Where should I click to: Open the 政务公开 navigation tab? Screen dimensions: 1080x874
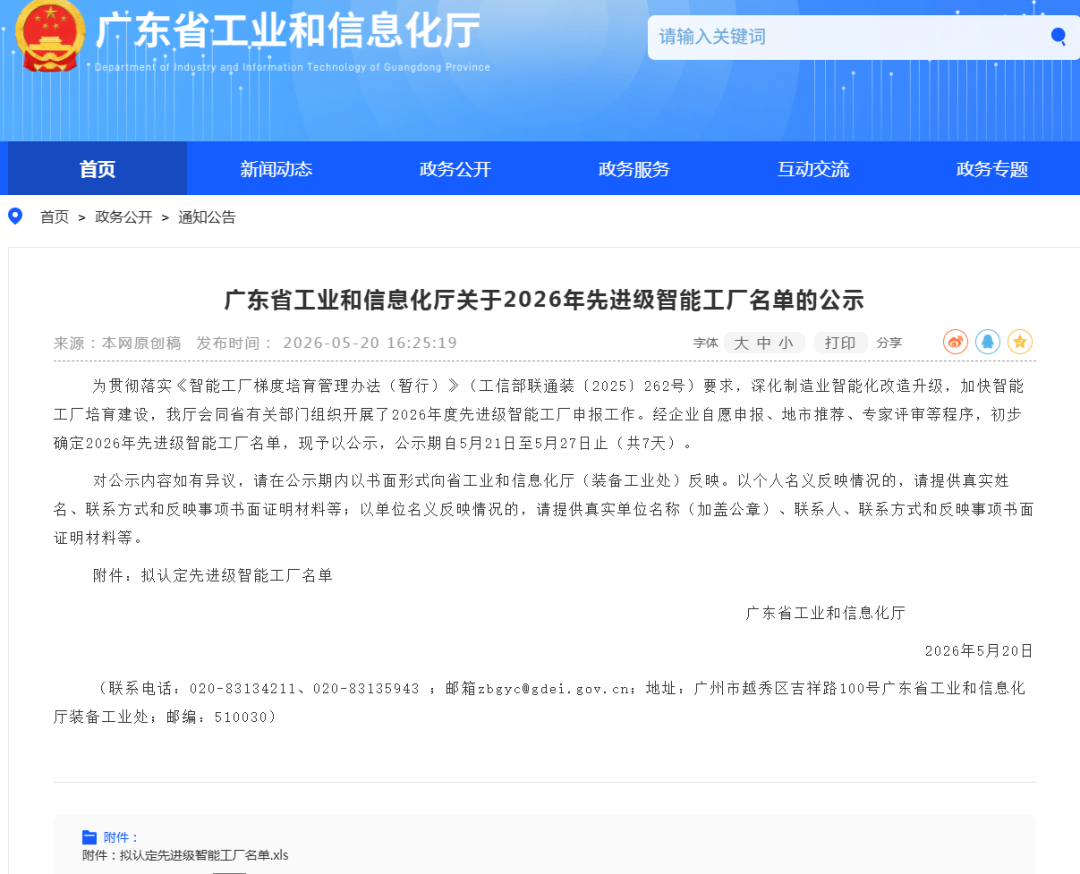coord(455,169)
